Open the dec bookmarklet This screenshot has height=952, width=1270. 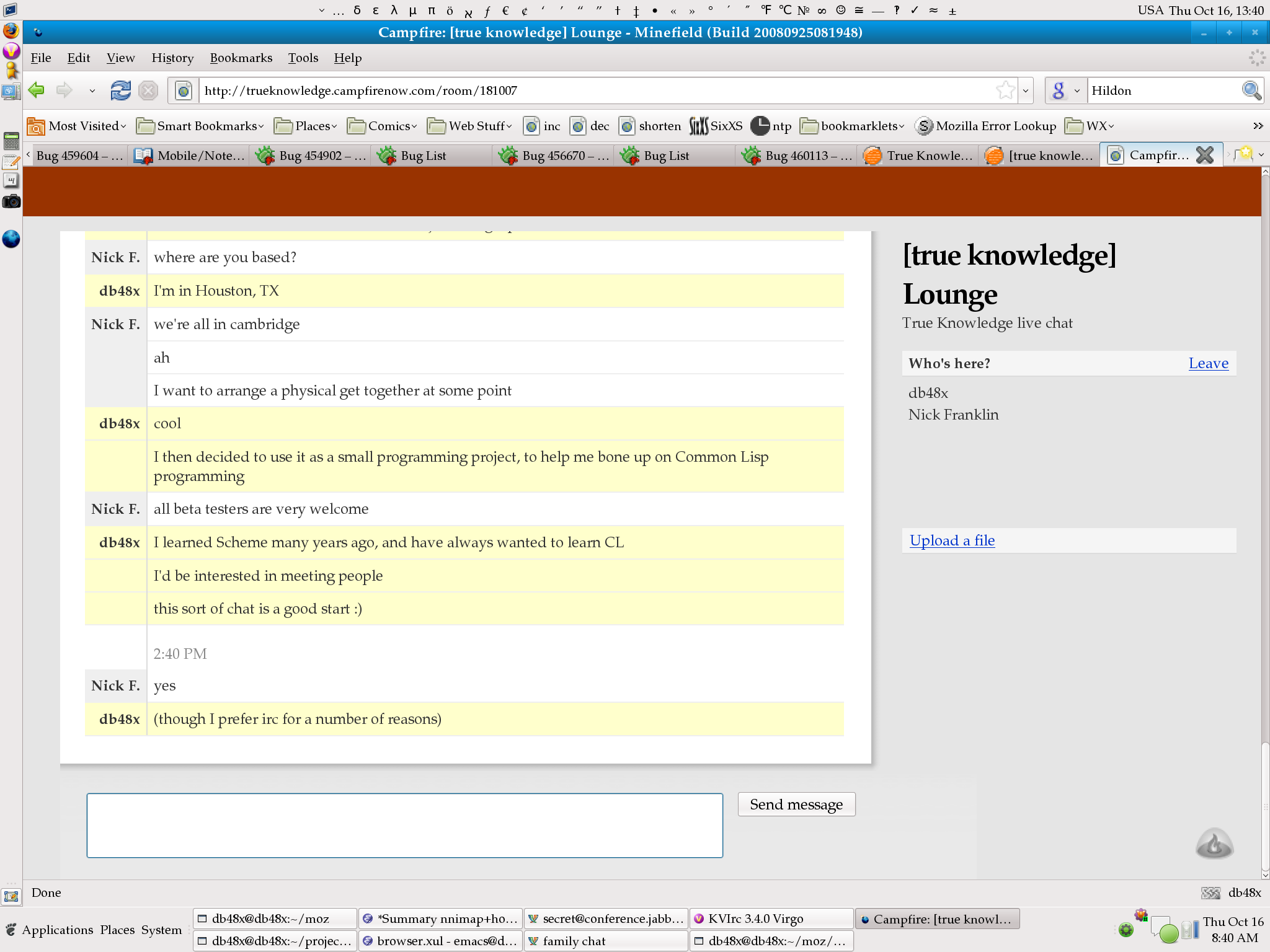[590, 126]
